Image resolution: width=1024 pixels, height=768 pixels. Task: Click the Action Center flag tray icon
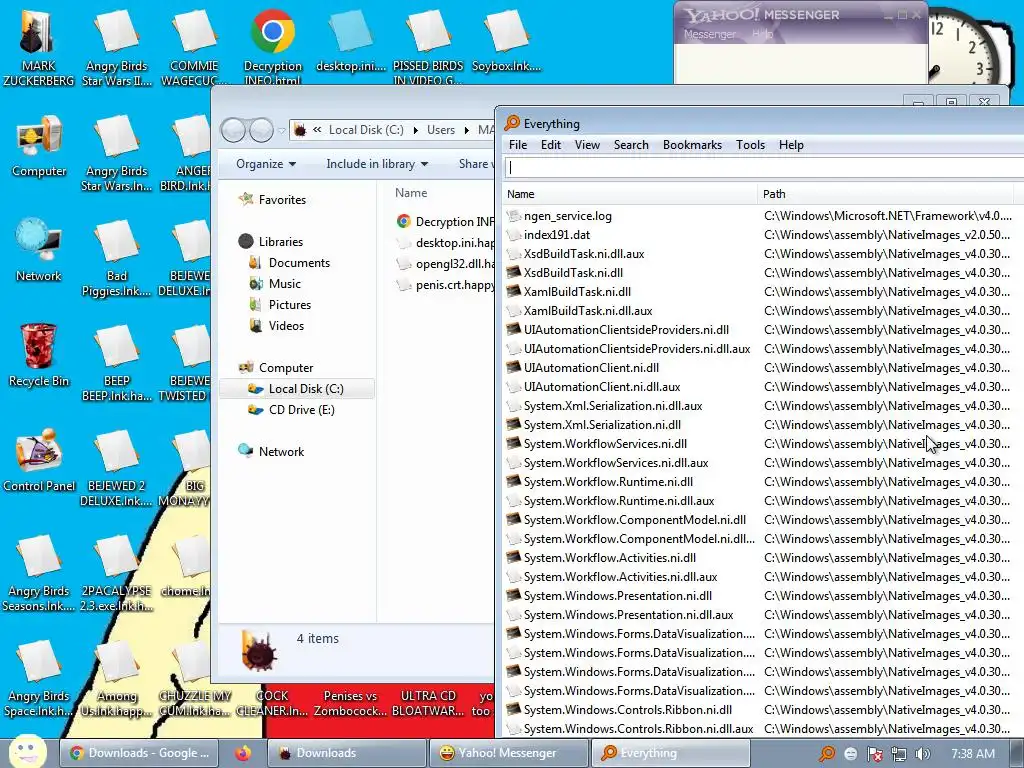click(875, 754)
